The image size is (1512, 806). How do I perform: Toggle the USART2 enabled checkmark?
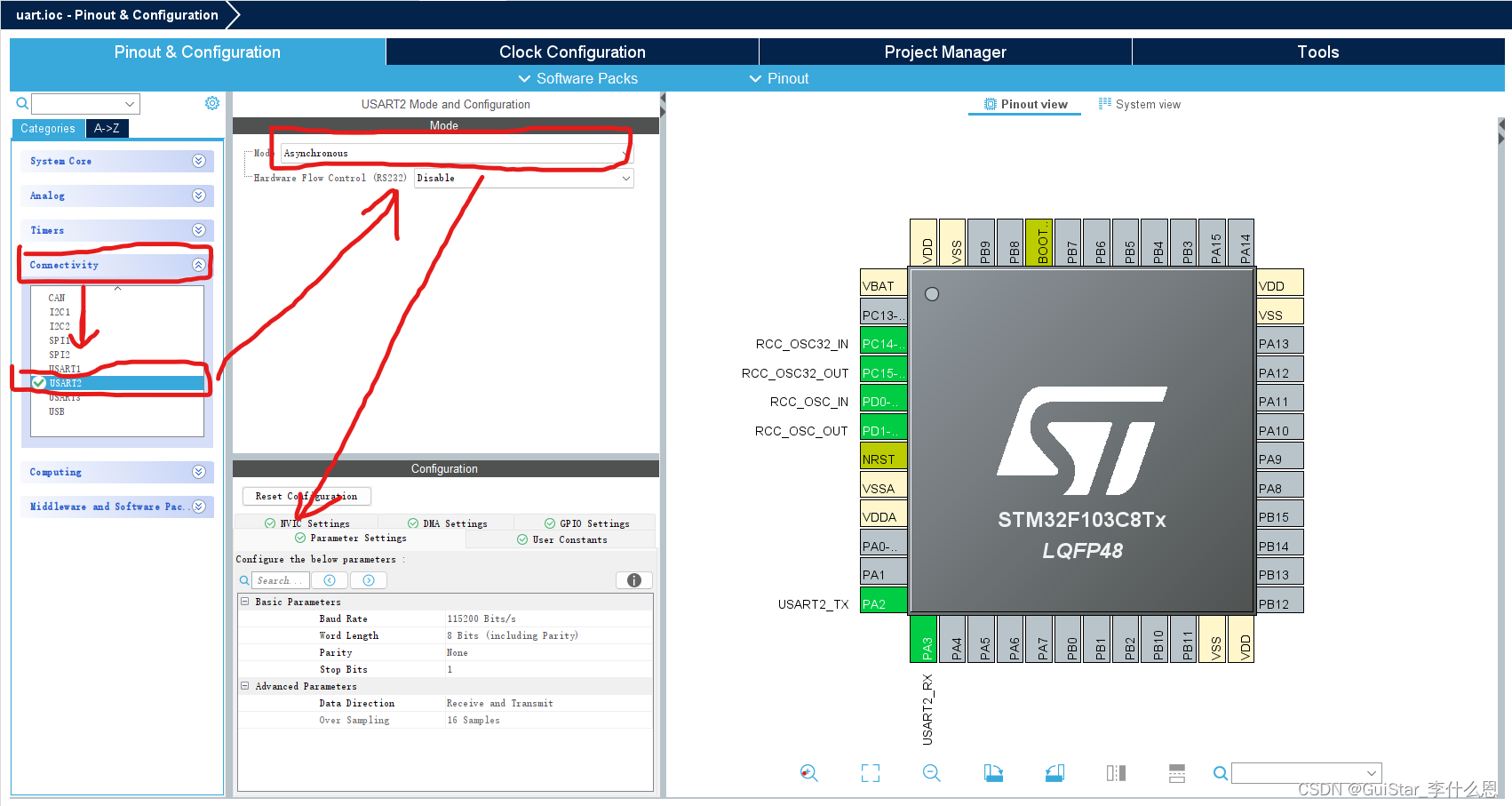tap(39, 383)
